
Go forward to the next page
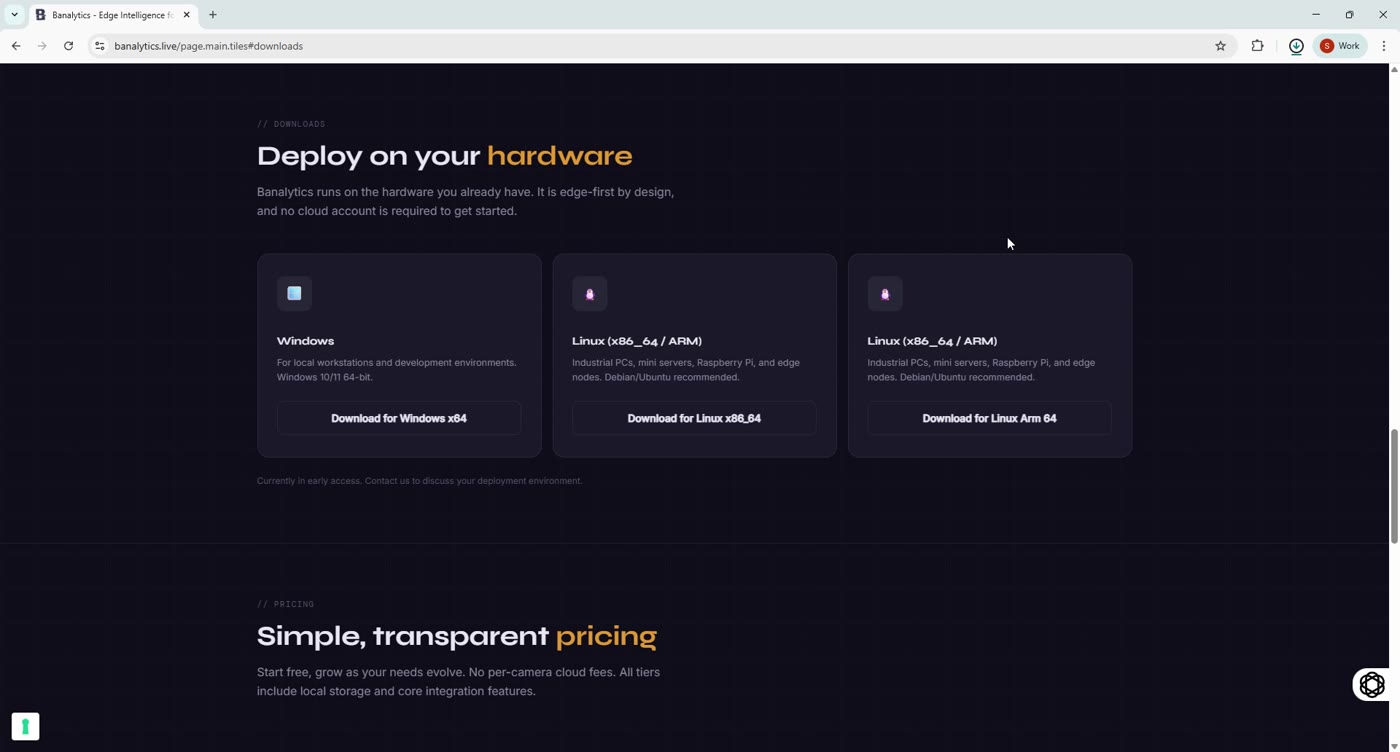point(42,46)
